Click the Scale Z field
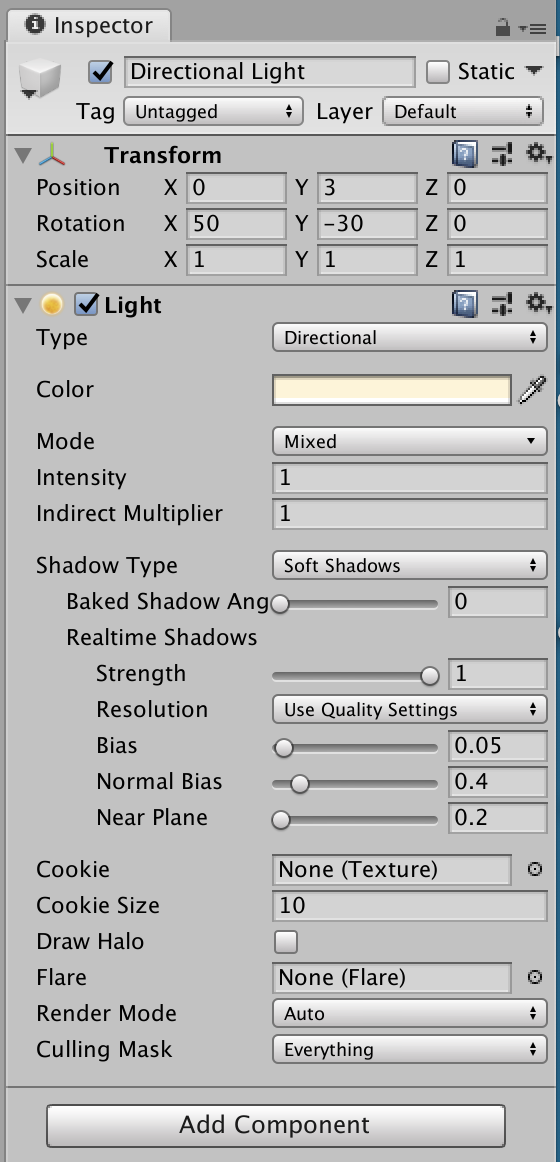 (497, 260)
